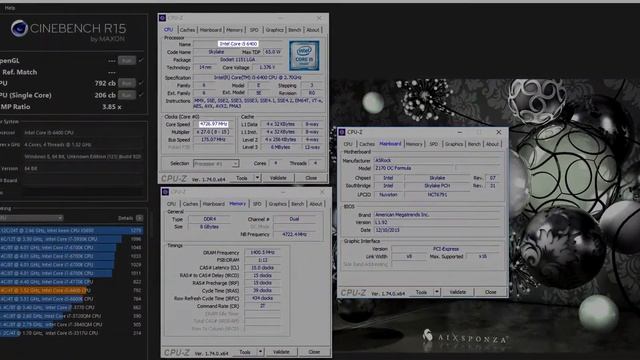This screenshot has width=640, height=360.
Task: Click the Core Speed value 4726.97 MHz
Action: 213,124
